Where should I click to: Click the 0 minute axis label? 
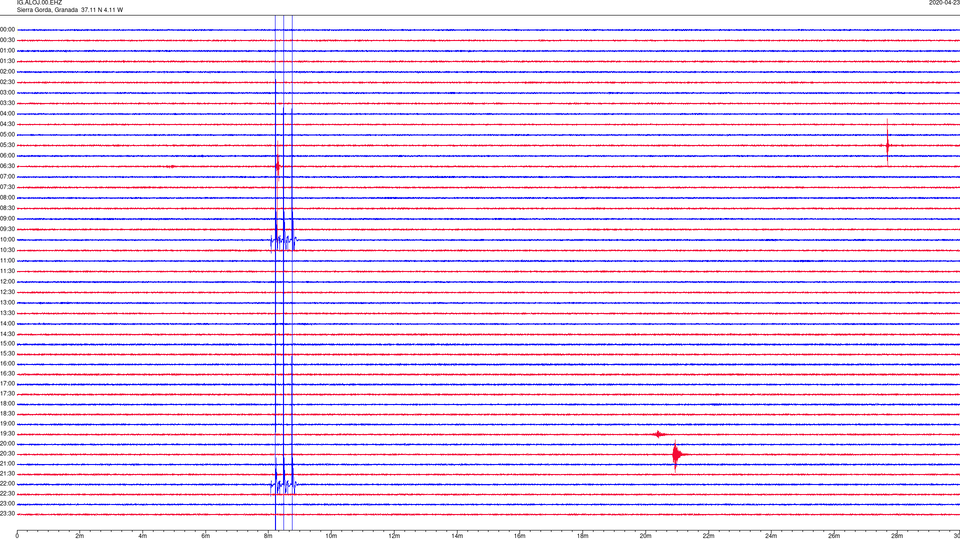point(17,536)
